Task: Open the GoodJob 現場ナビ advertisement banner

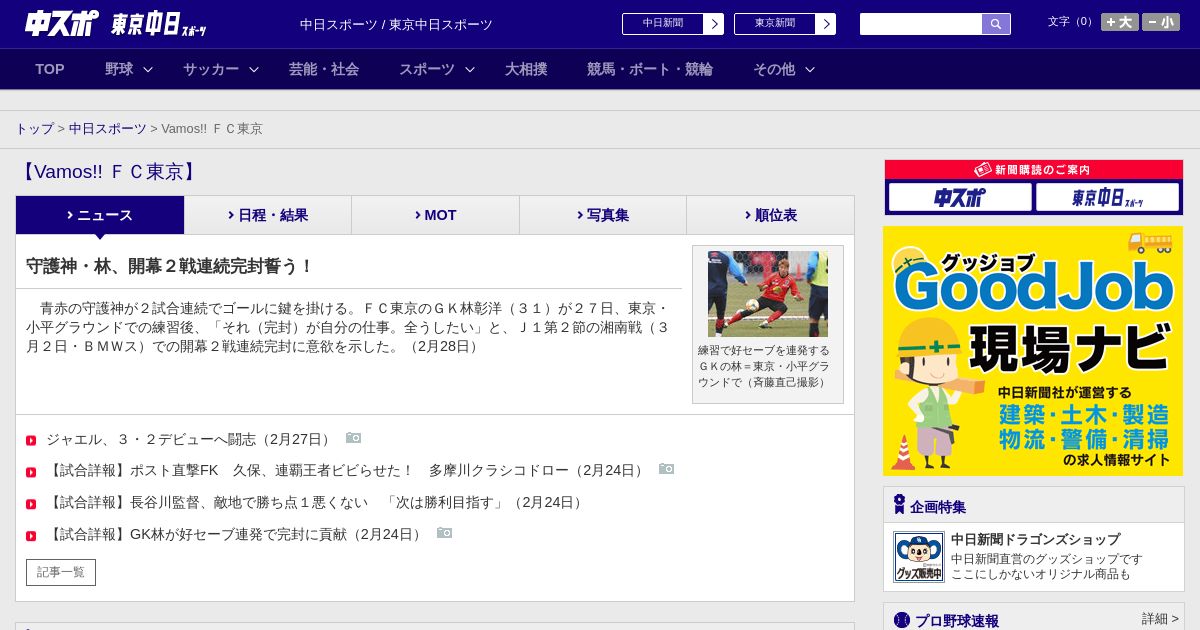Action: [x=1033, y=351]
